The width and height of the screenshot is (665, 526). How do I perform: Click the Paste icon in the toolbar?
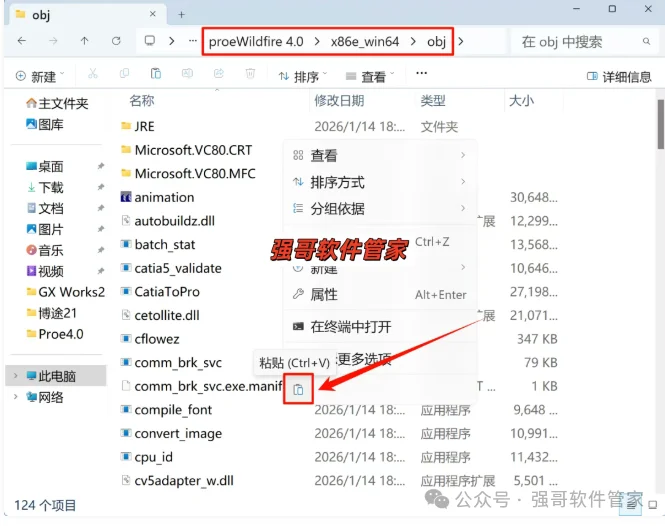point(156,74)
